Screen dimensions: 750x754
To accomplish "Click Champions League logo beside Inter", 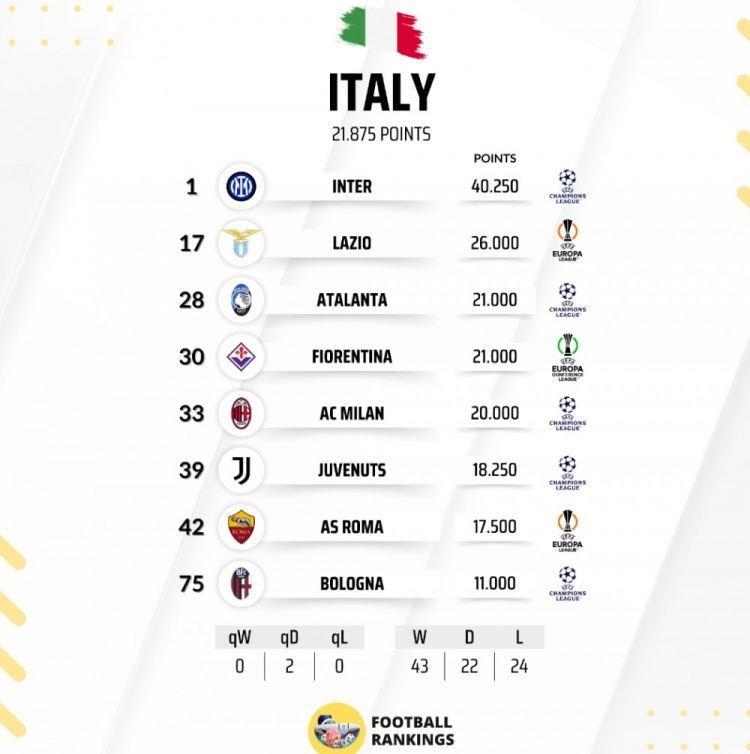I will [x=567, y=187].
